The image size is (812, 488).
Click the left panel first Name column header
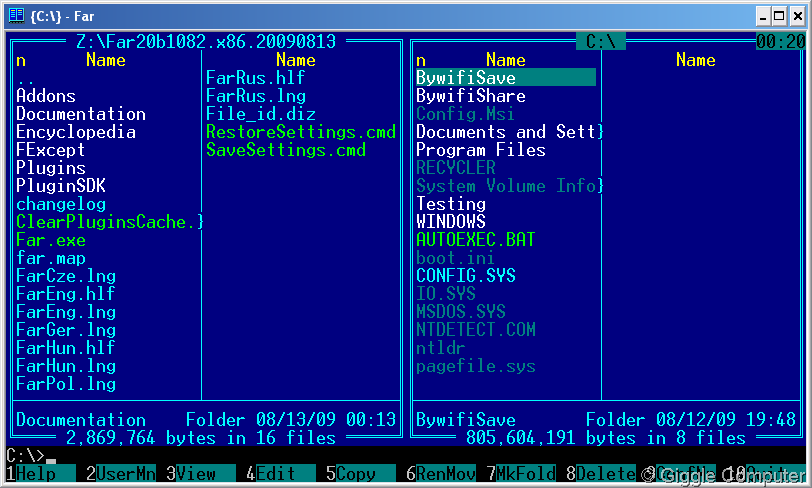click(x=106, y=60)
